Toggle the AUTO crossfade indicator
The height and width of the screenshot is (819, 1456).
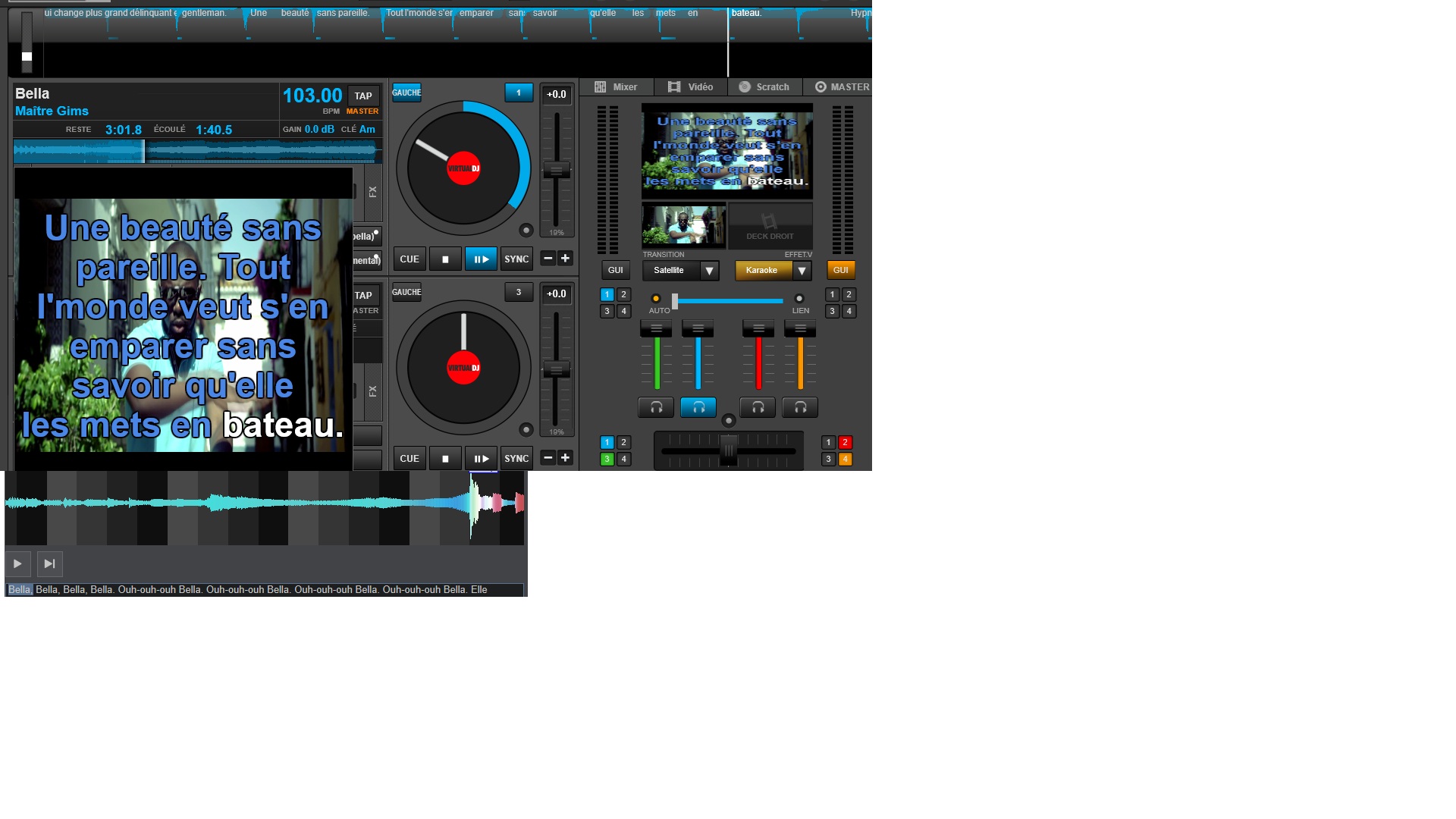(x=656, y=299)
